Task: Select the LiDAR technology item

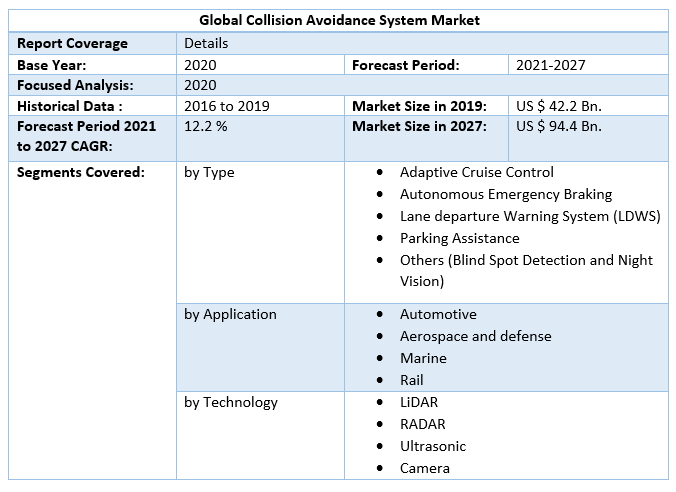Action: pos(418,402)
